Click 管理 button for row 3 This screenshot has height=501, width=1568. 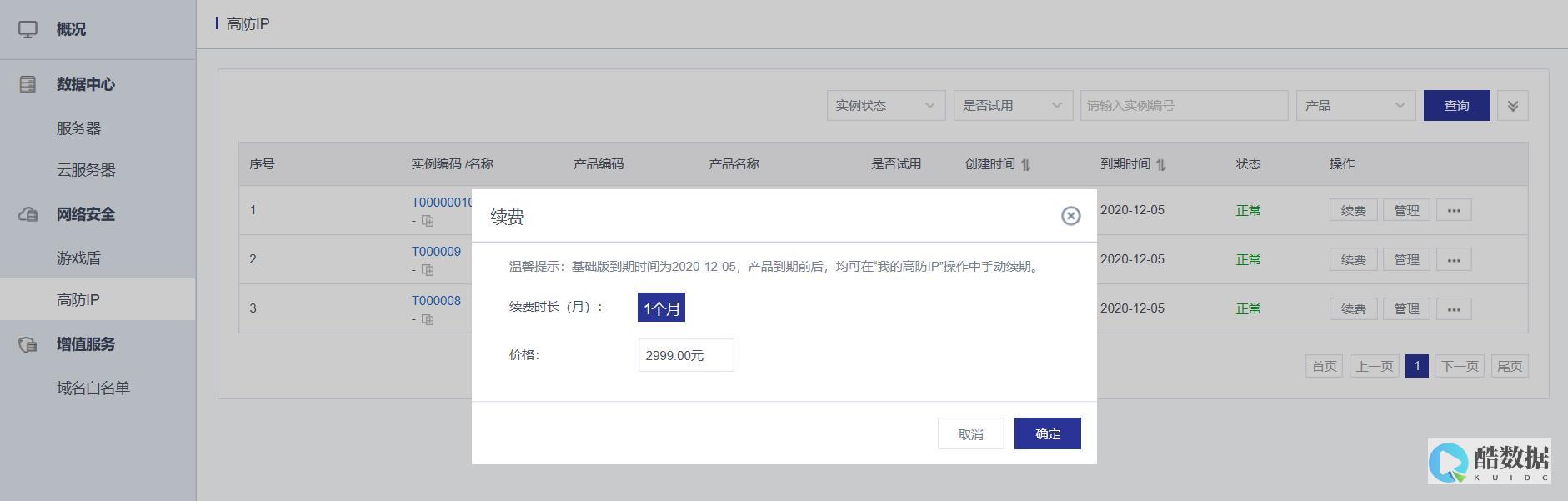(x=1406, y=308)
